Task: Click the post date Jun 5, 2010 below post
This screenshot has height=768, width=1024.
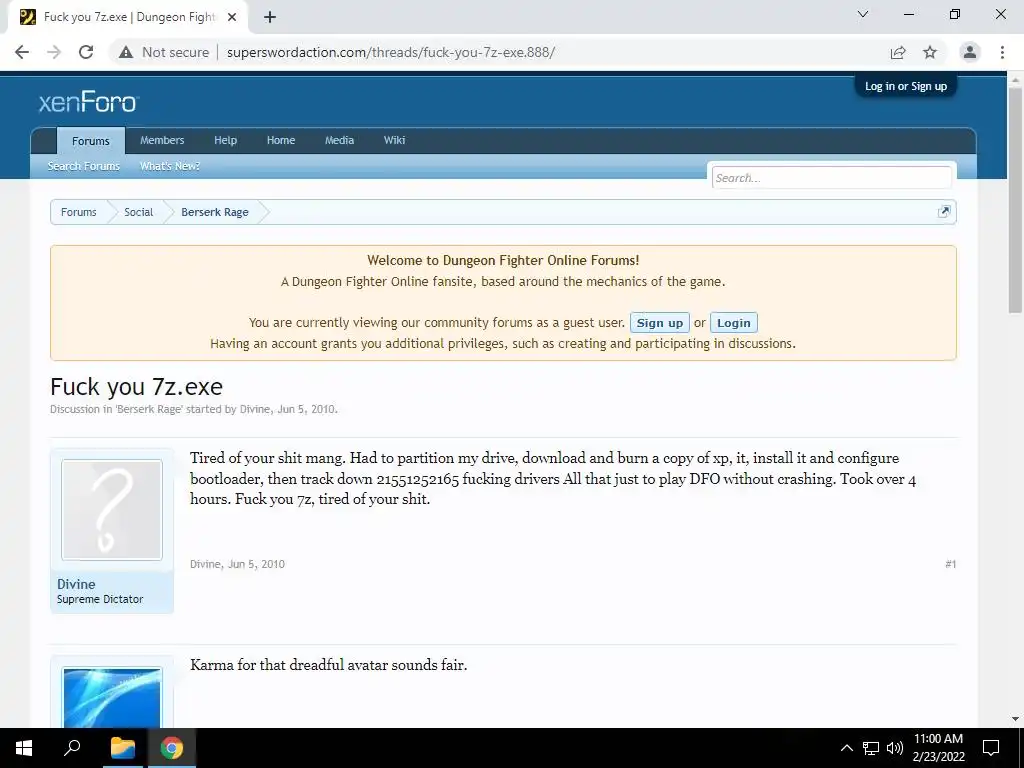Action: click(256, 564)
